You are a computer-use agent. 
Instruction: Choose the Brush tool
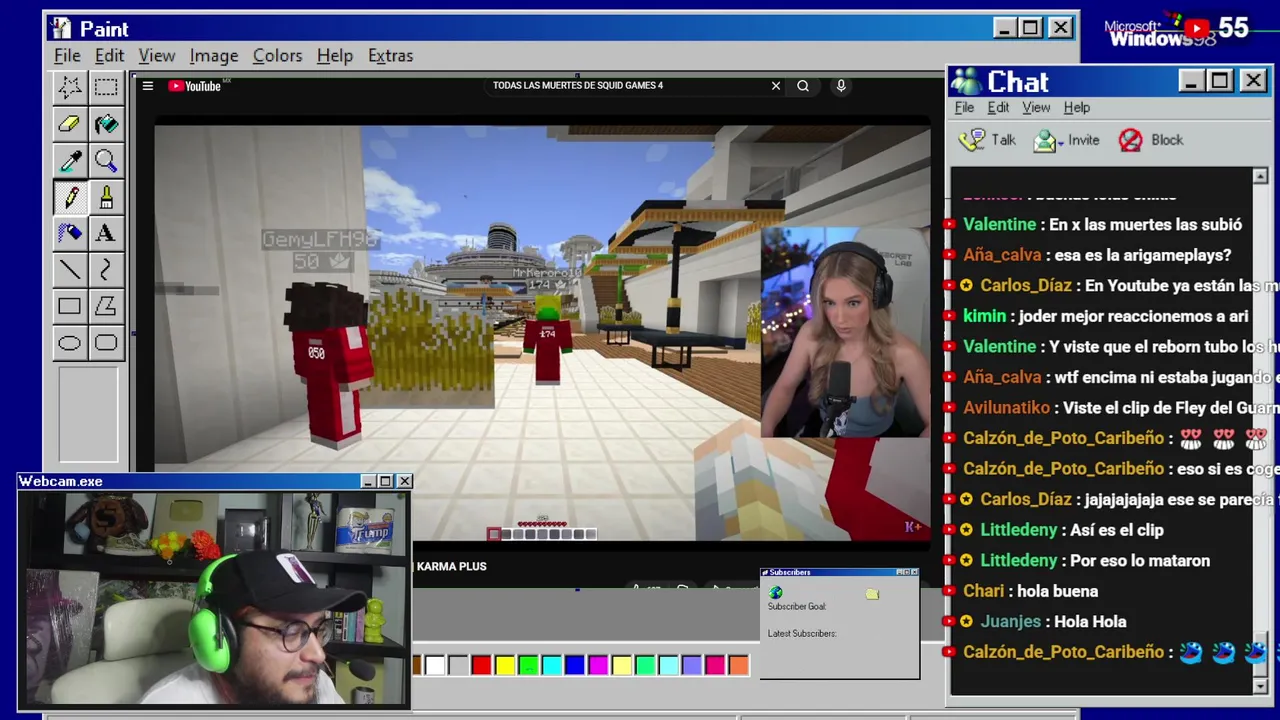(105, 197)
